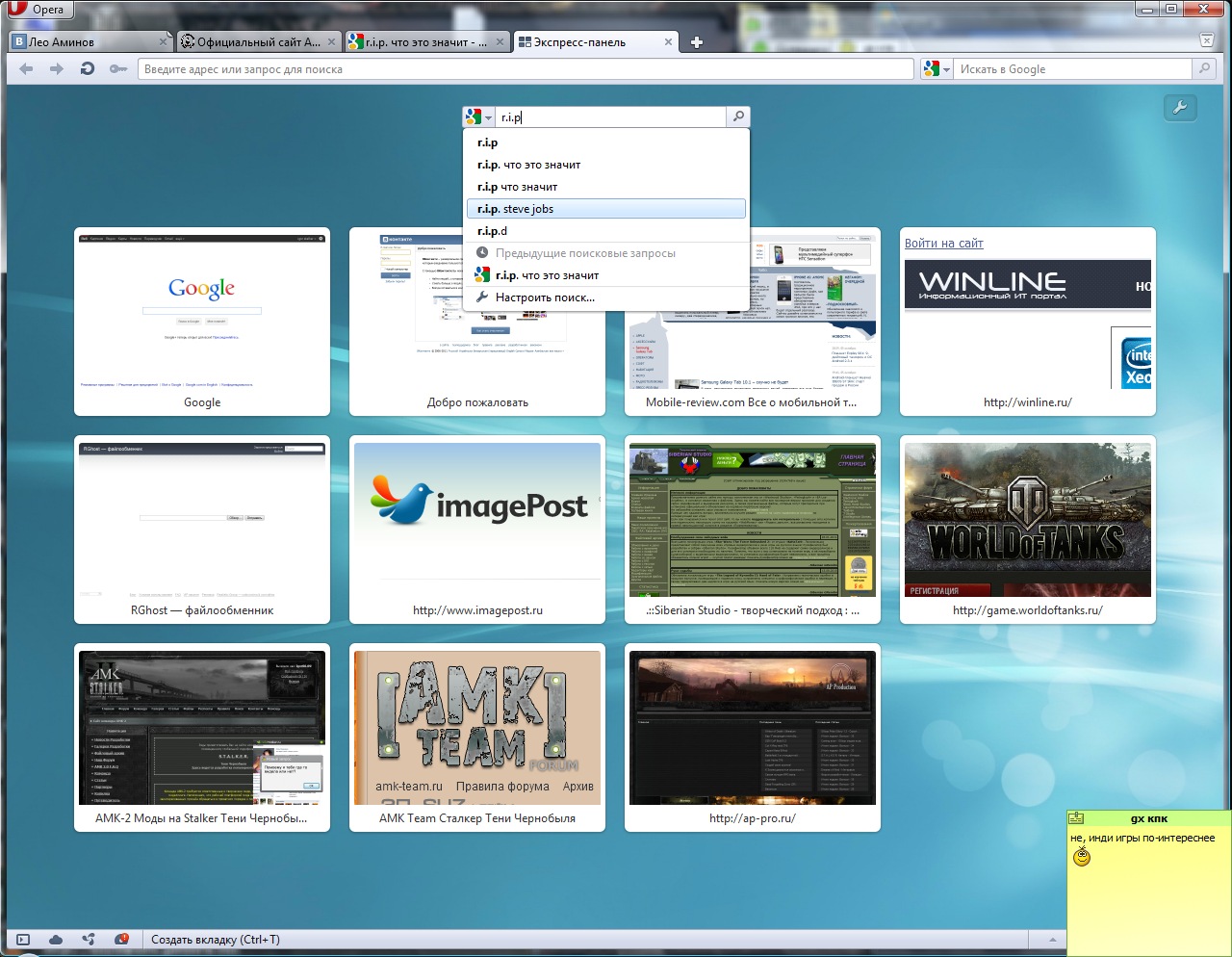Select suggestion r.i.p.d
The image size is (1232, 957).
[x=605, y=231]
